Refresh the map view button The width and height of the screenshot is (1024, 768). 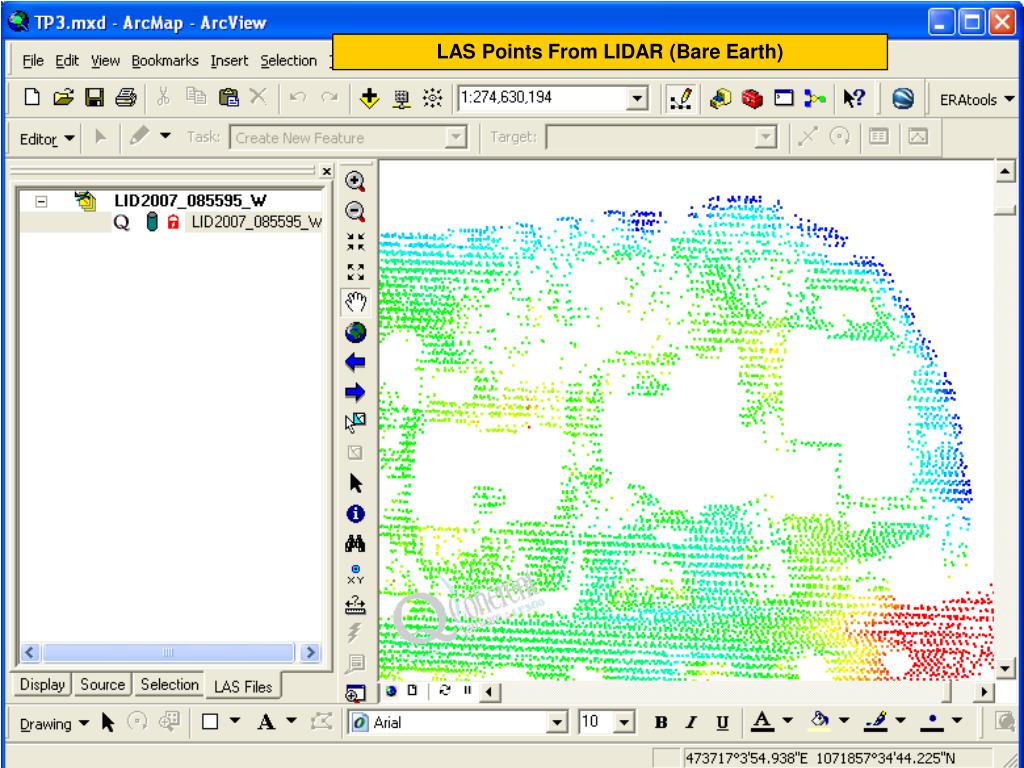tap(445, 690)
